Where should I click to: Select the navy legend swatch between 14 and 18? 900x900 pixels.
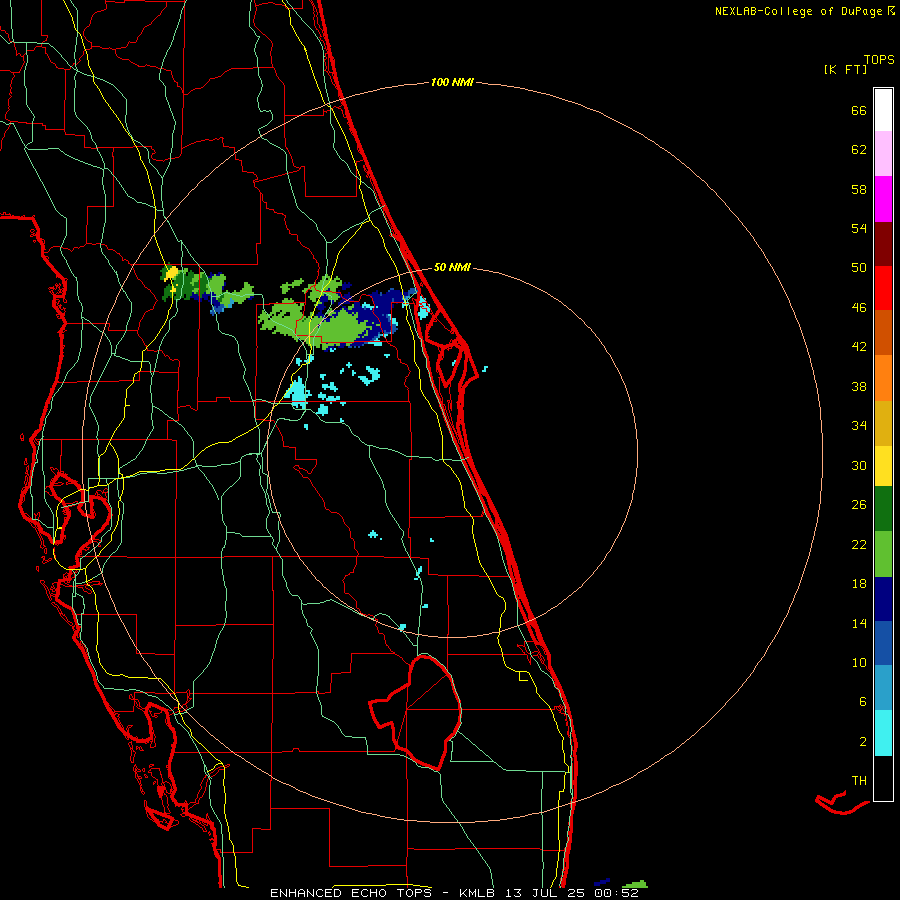(883, 599)
